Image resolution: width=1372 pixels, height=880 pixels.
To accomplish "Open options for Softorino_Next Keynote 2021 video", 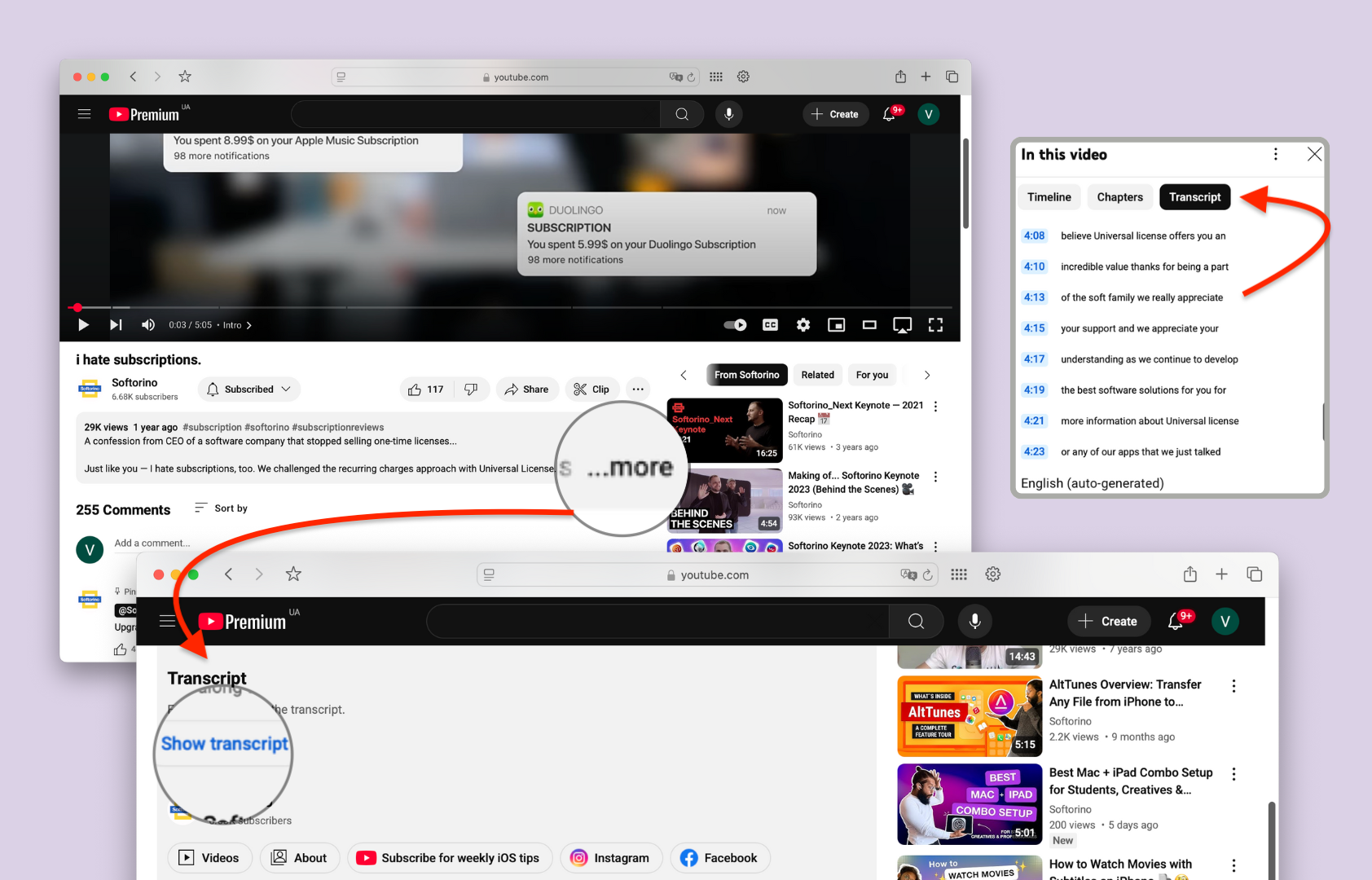I will (x=935, y=406).
